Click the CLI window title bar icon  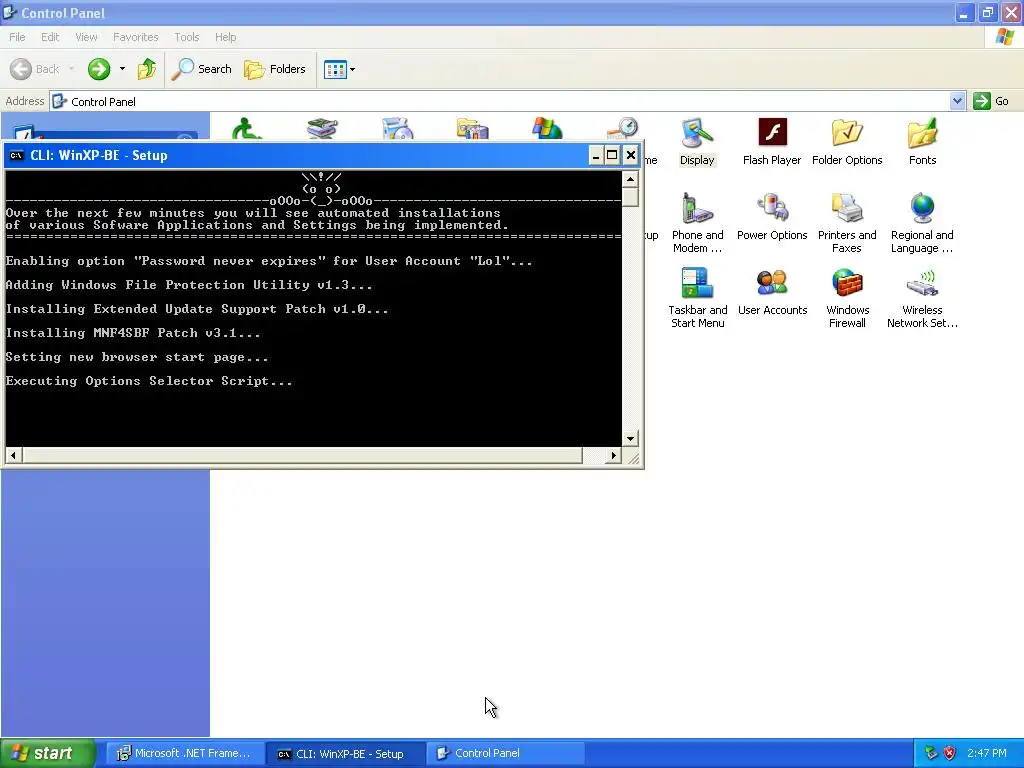click(x=16, y=155)
